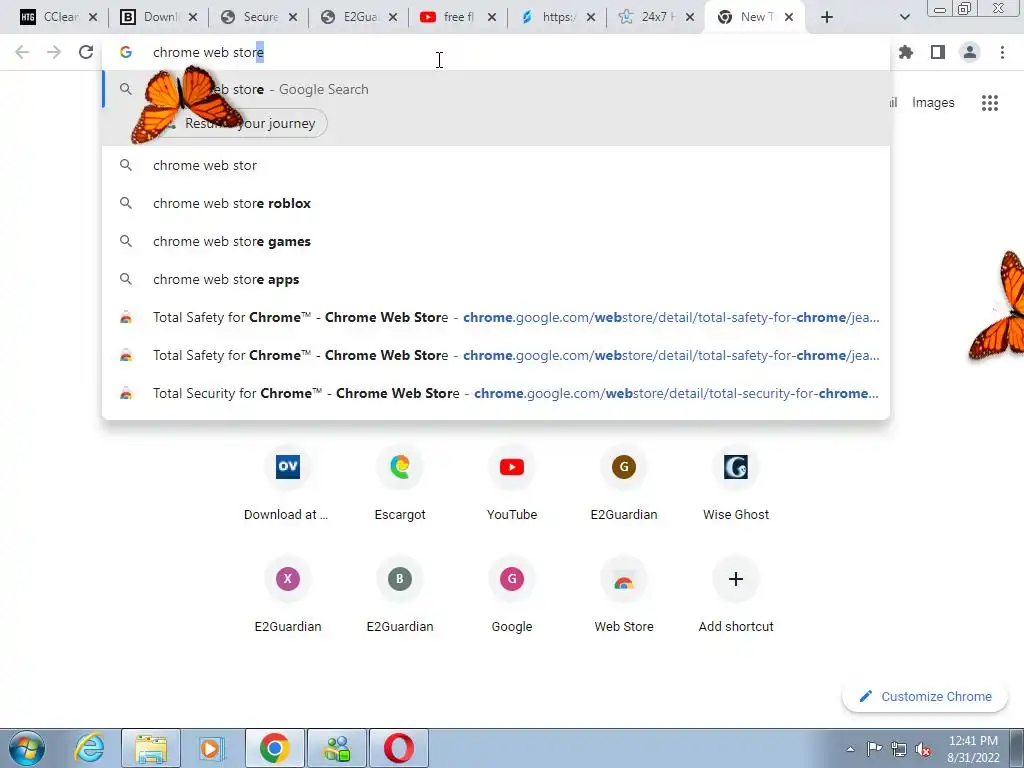Viewport: 1024px width, 768px height.
Task: Open the Action Center flag icon
Action: coord(874,749)
